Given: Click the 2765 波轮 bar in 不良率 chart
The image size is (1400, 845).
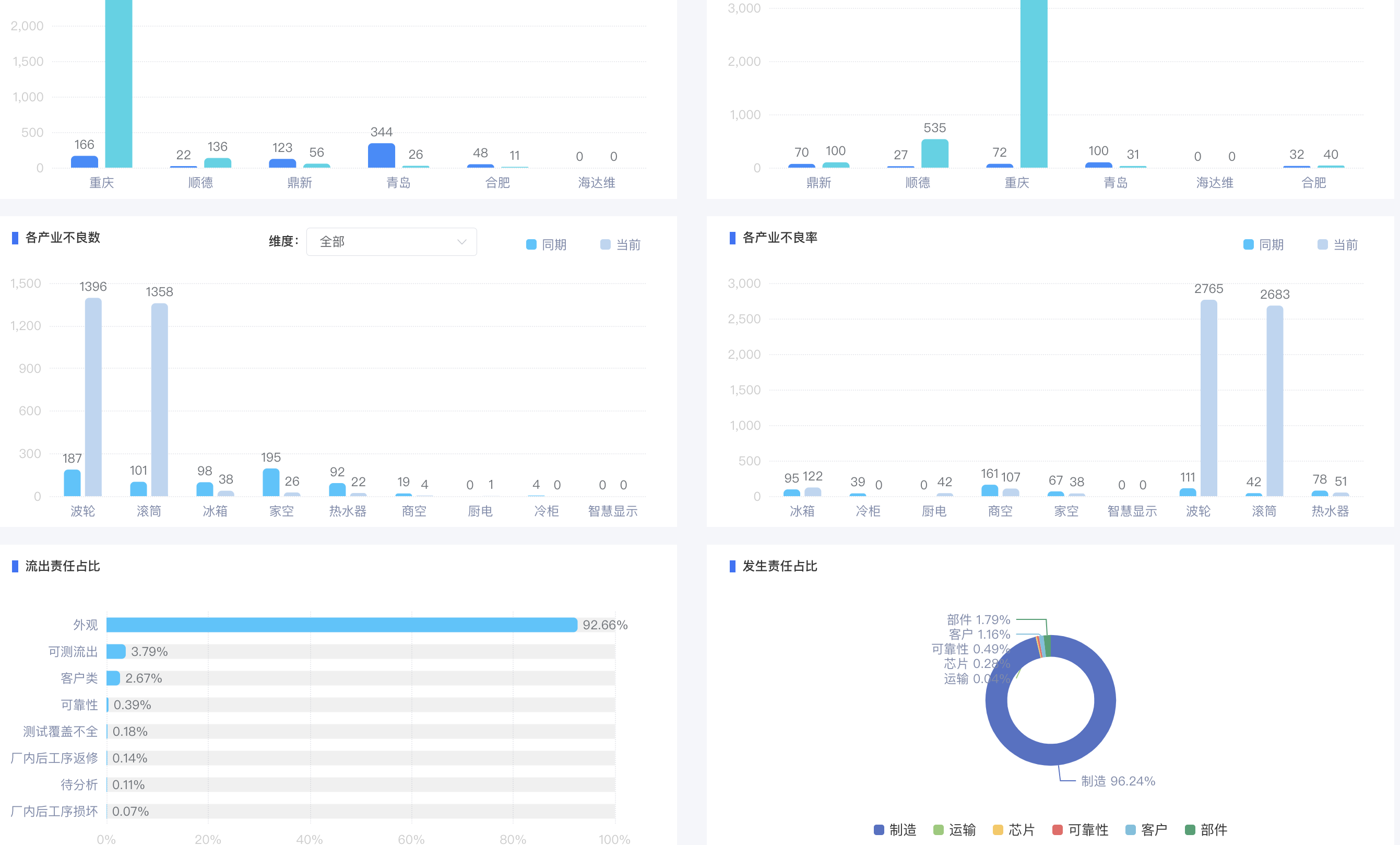Looking at the screenshot, I should coord(1208,398).
